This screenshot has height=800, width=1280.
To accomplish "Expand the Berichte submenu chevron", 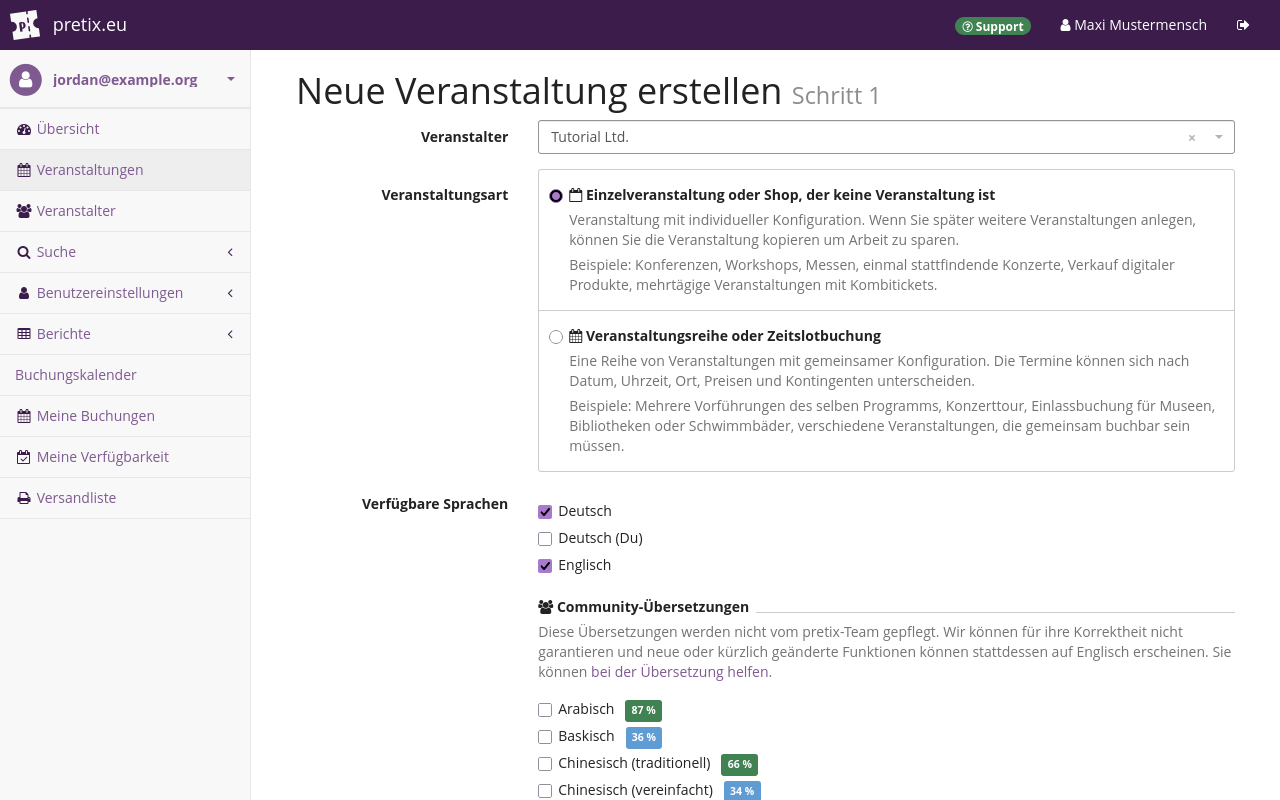I will pyautogui.click(x=230, y=334).
